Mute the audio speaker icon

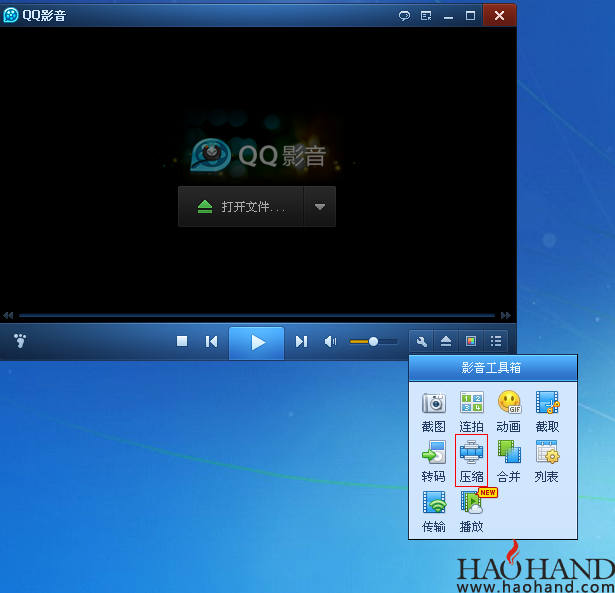coord(331,342)
